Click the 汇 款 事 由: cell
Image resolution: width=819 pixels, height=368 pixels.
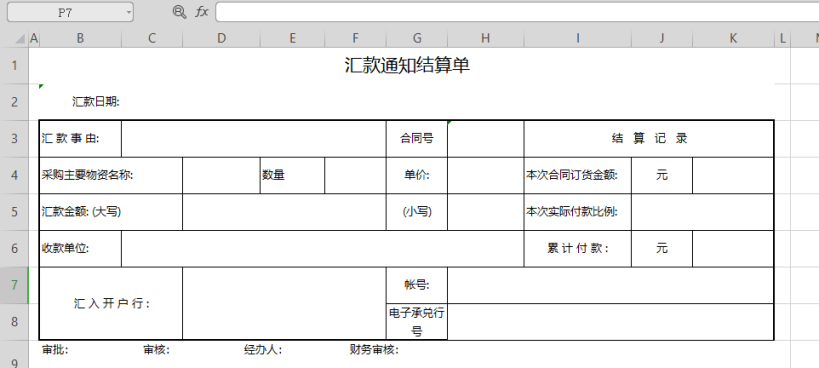coord(80,138)
